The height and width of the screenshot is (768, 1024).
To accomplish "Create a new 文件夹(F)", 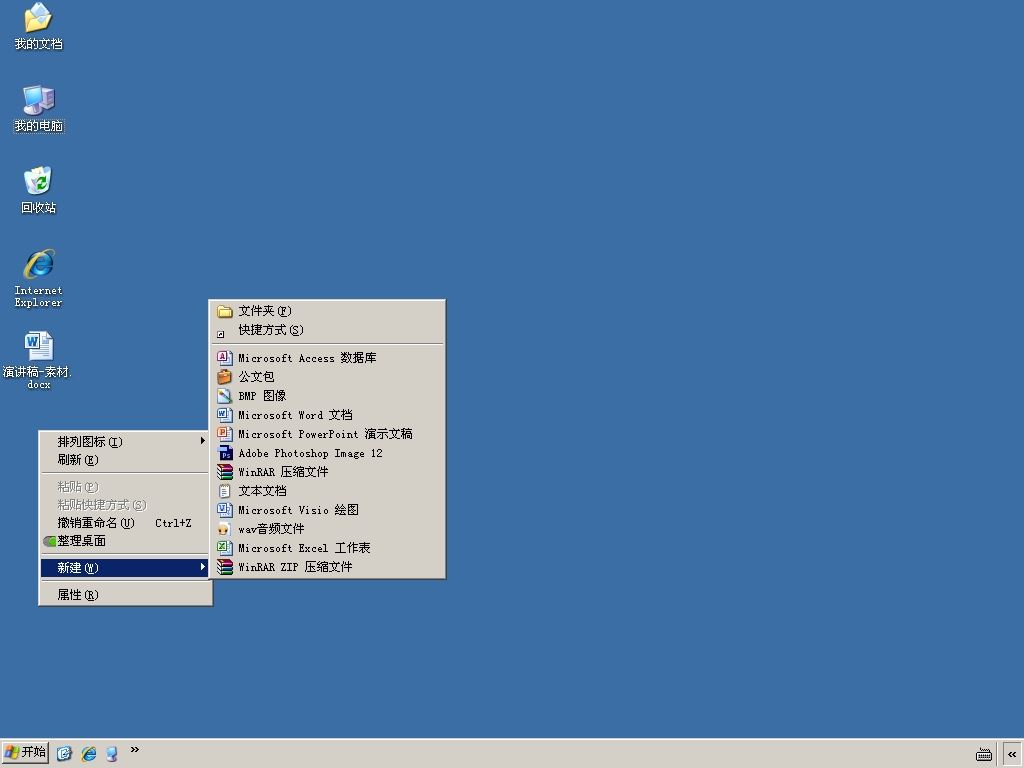I will pos(327,312).
